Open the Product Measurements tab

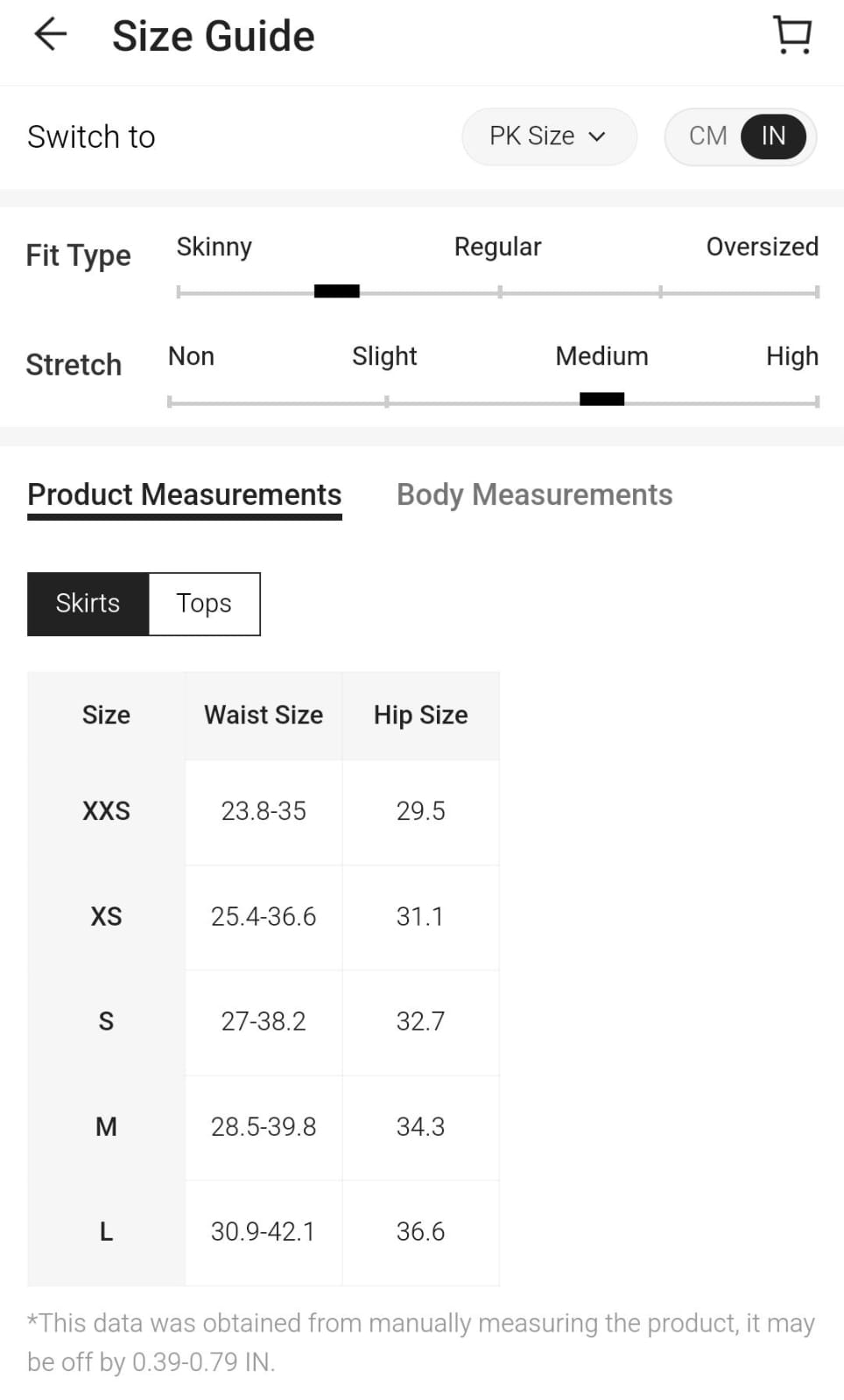(185, 495)
